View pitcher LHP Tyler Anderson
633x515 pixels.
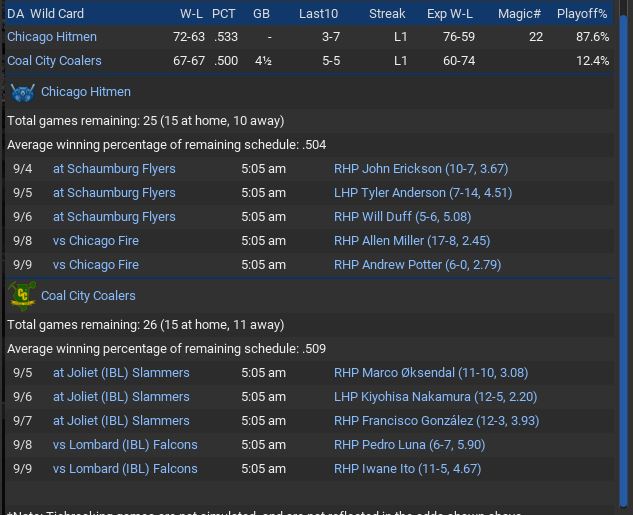(x=423, y=193)
